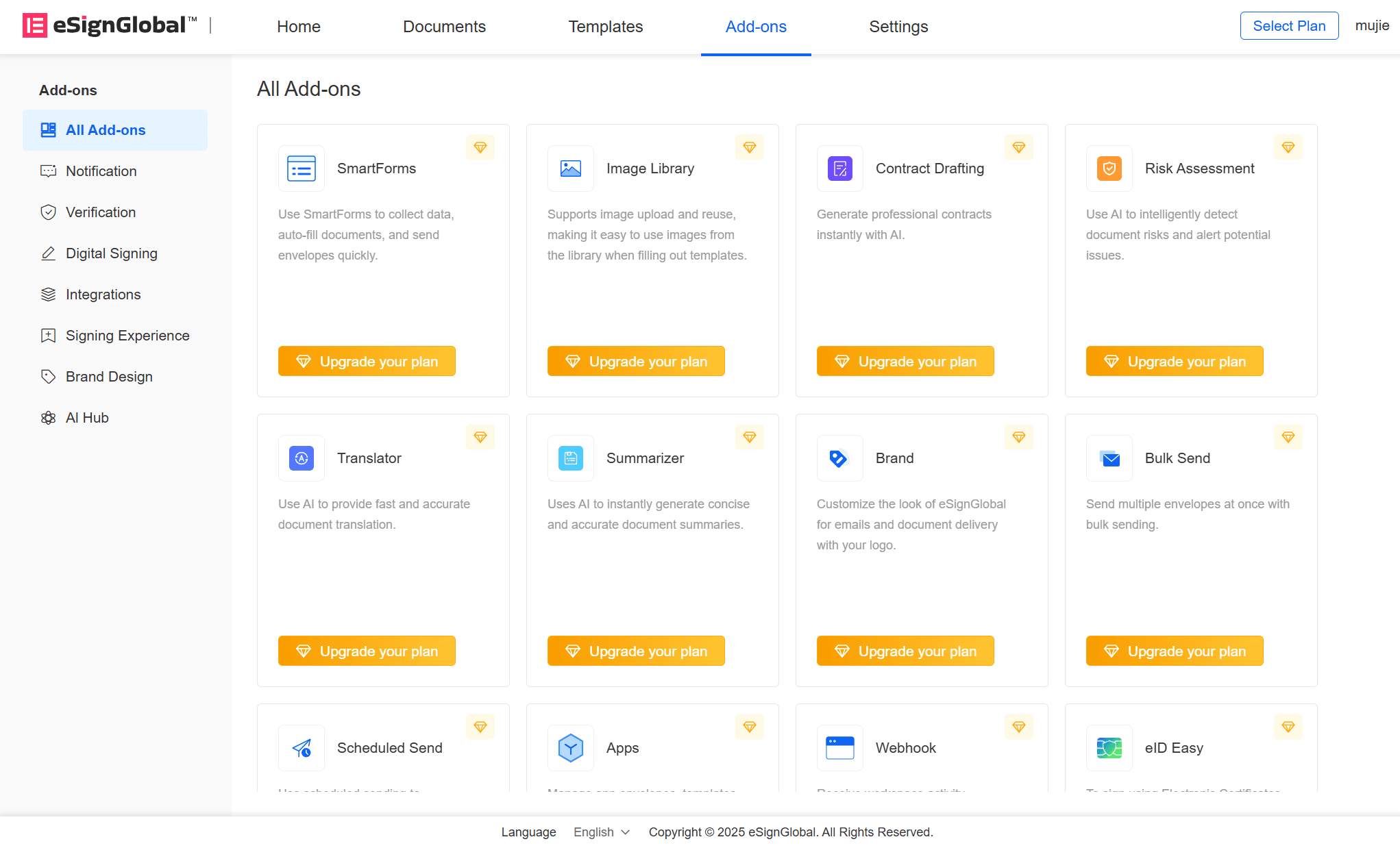
Task: Upgrade your plan for Risk Assessment
Action: 1175,361
